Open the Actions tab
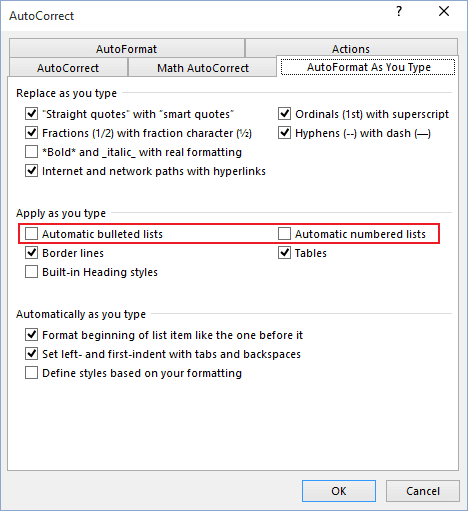Image resolution: width=468 pixels, height=511 pixels. [x=351, y=49]
